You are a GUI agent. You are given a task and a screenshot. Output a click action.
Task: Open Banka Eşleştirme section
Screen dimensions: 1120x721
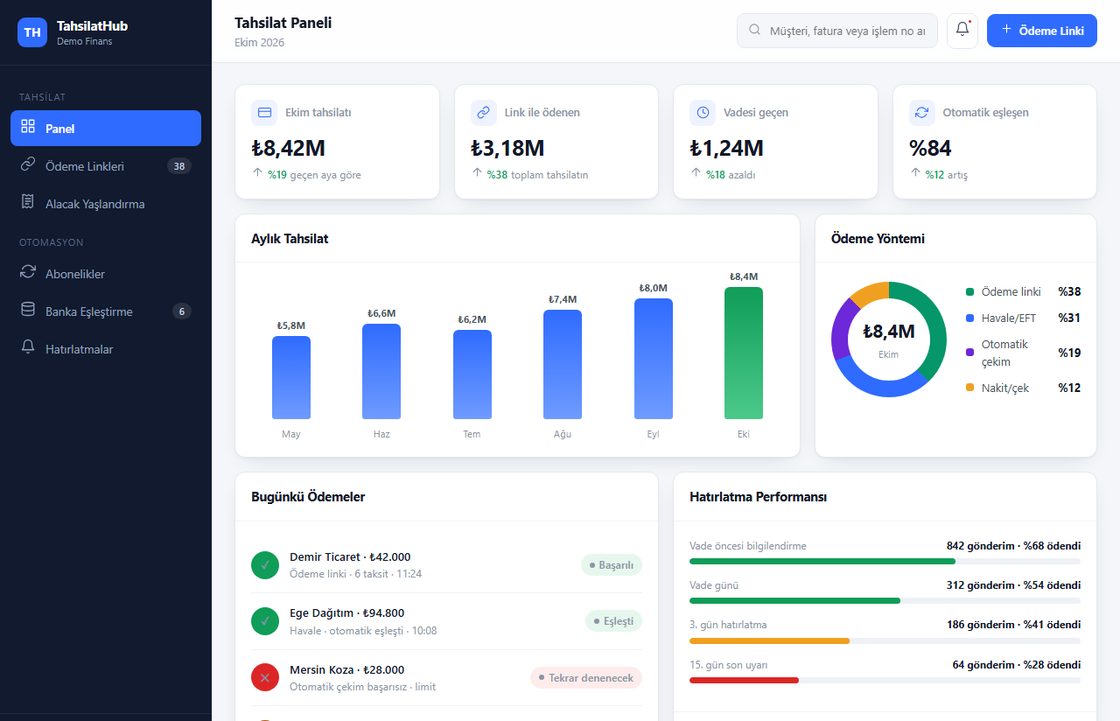point(106,312)
